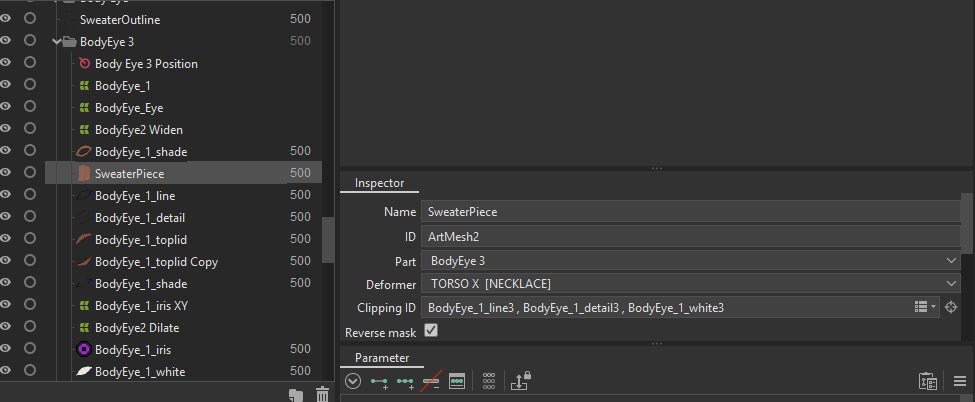
Task: Toggle the lock circle on BodyEye_1_line row
Action: tap(30, 194)
